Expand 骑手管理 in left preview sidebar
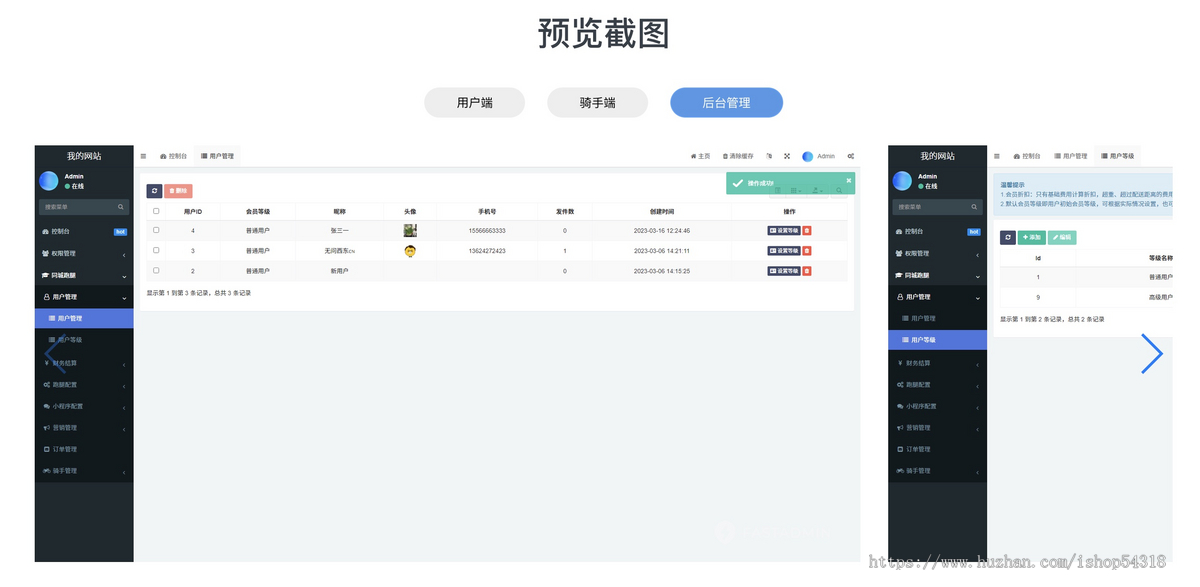Screen dimensions: 1200x587 (84, 470)
